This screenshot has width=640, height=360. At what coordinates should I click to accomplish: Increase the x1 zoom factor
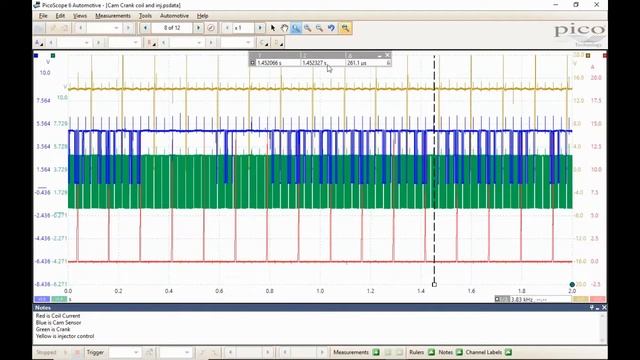click(x=260, y=28)
